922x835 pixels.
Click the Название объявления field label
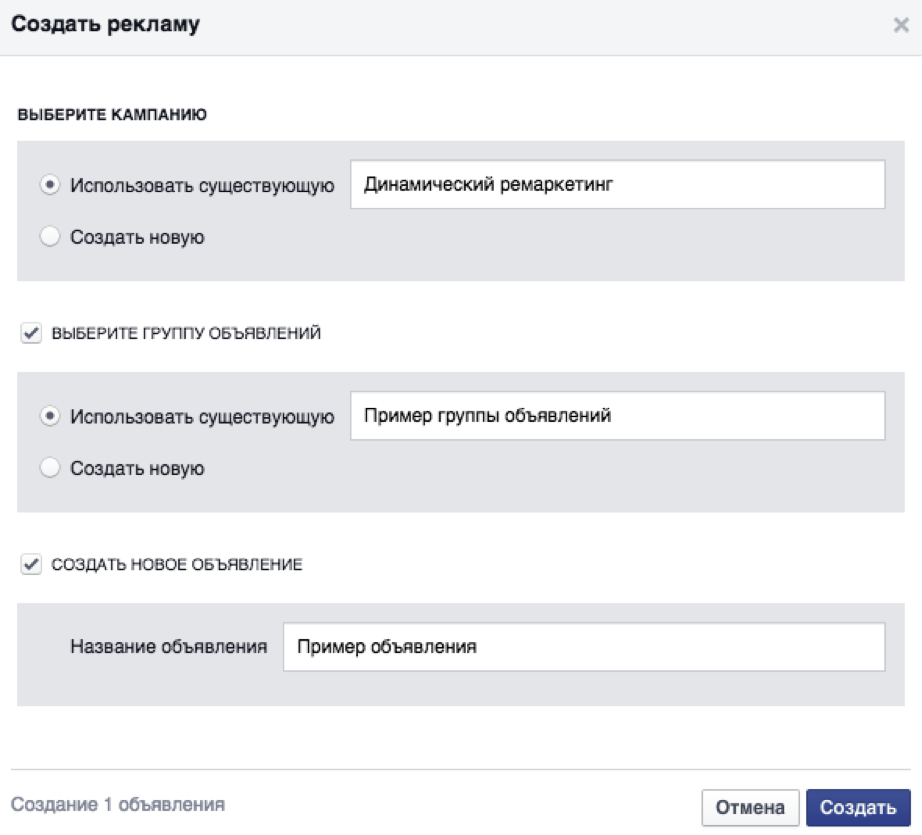[169, 647]
